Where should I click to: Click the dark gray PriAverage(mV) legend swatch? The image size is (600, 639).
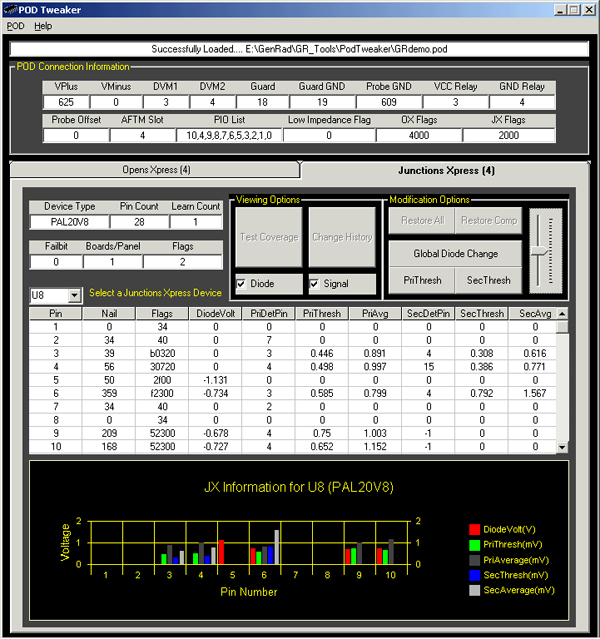474,560
